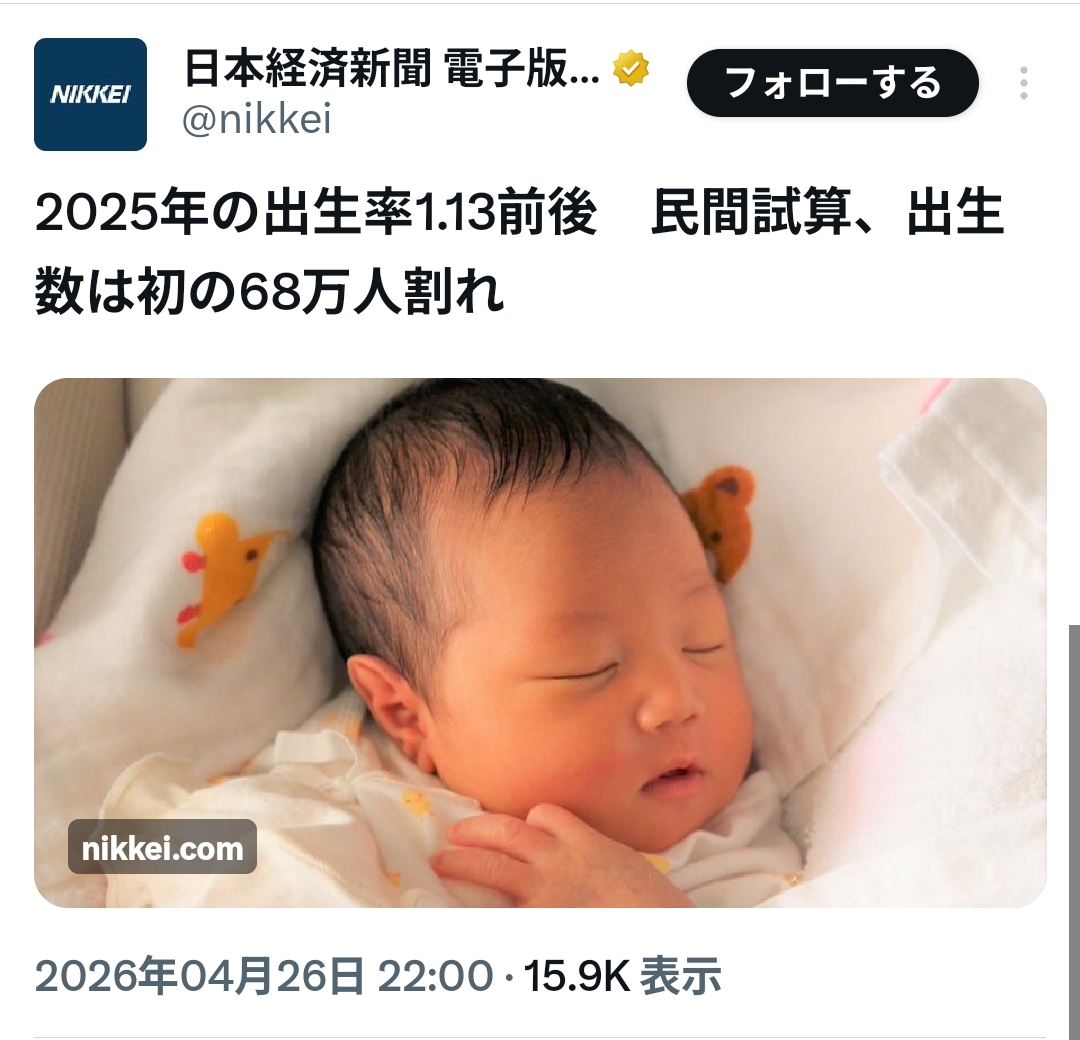Open the 2026年04月26日 date stamp

click(x=199, y=976)
